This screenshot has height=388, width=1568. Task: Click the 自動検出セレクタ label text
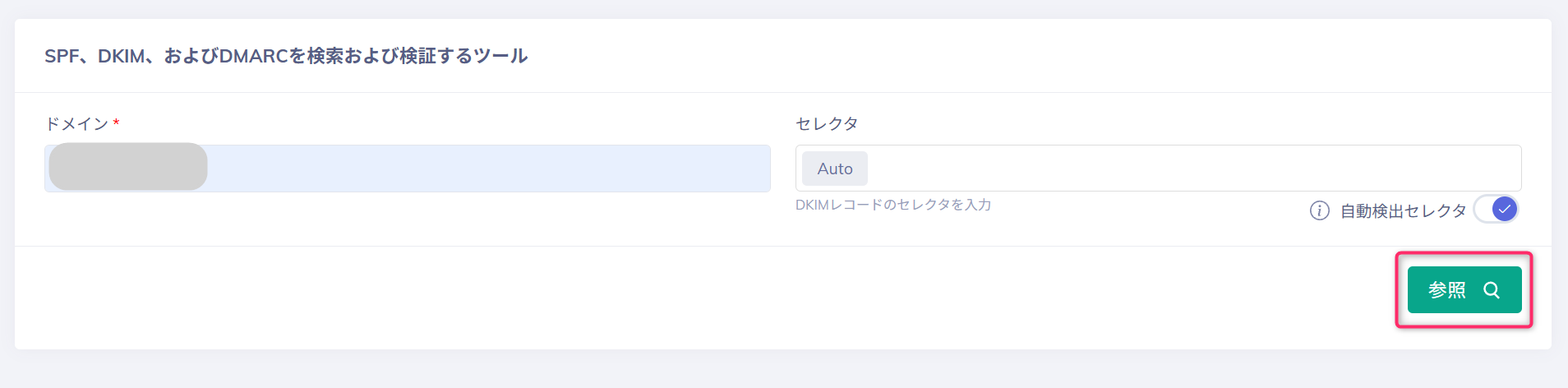point(1403,211)
